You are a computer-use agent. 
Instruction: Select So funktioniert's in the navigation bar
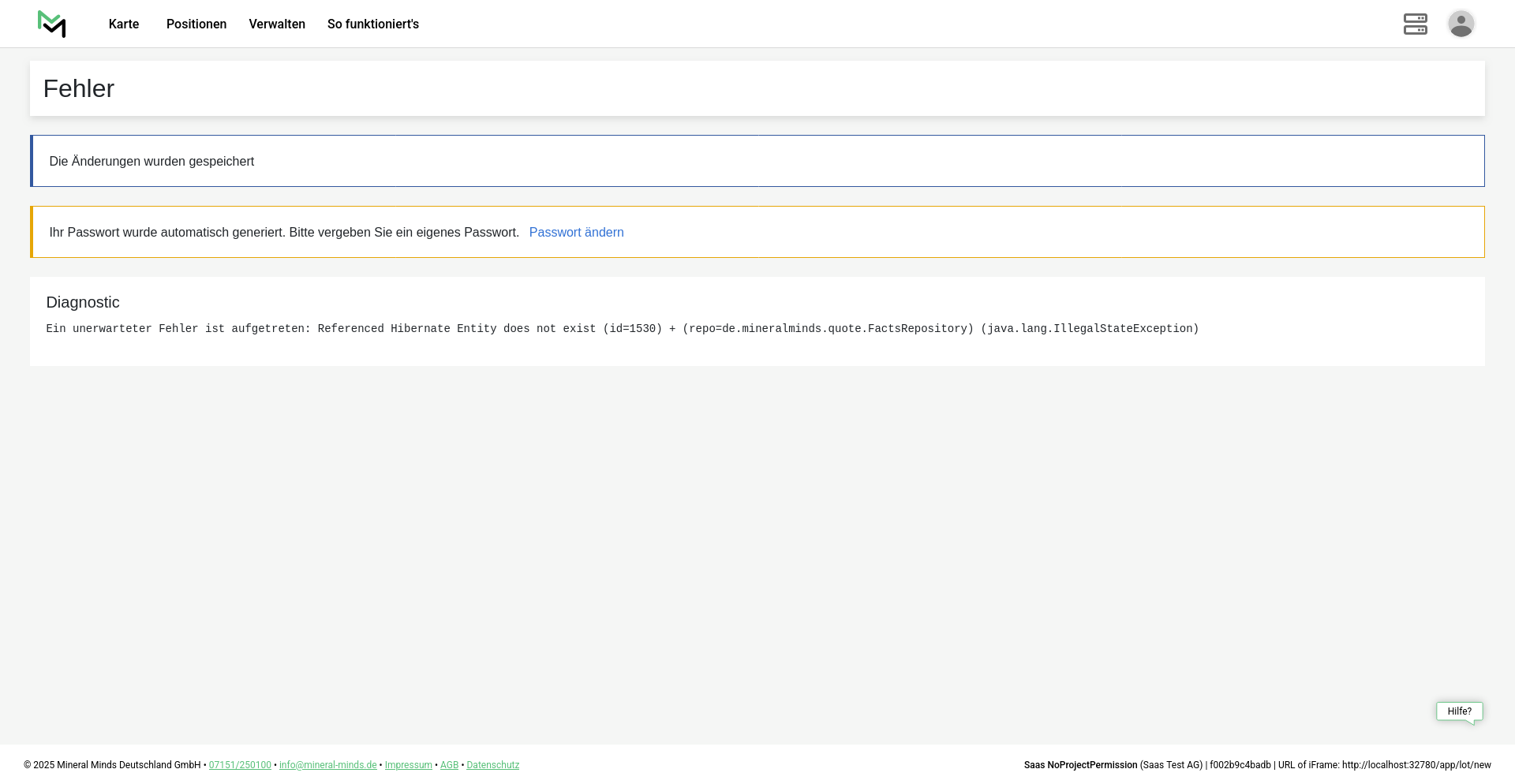pyautogui.click(x=373, y=24)
